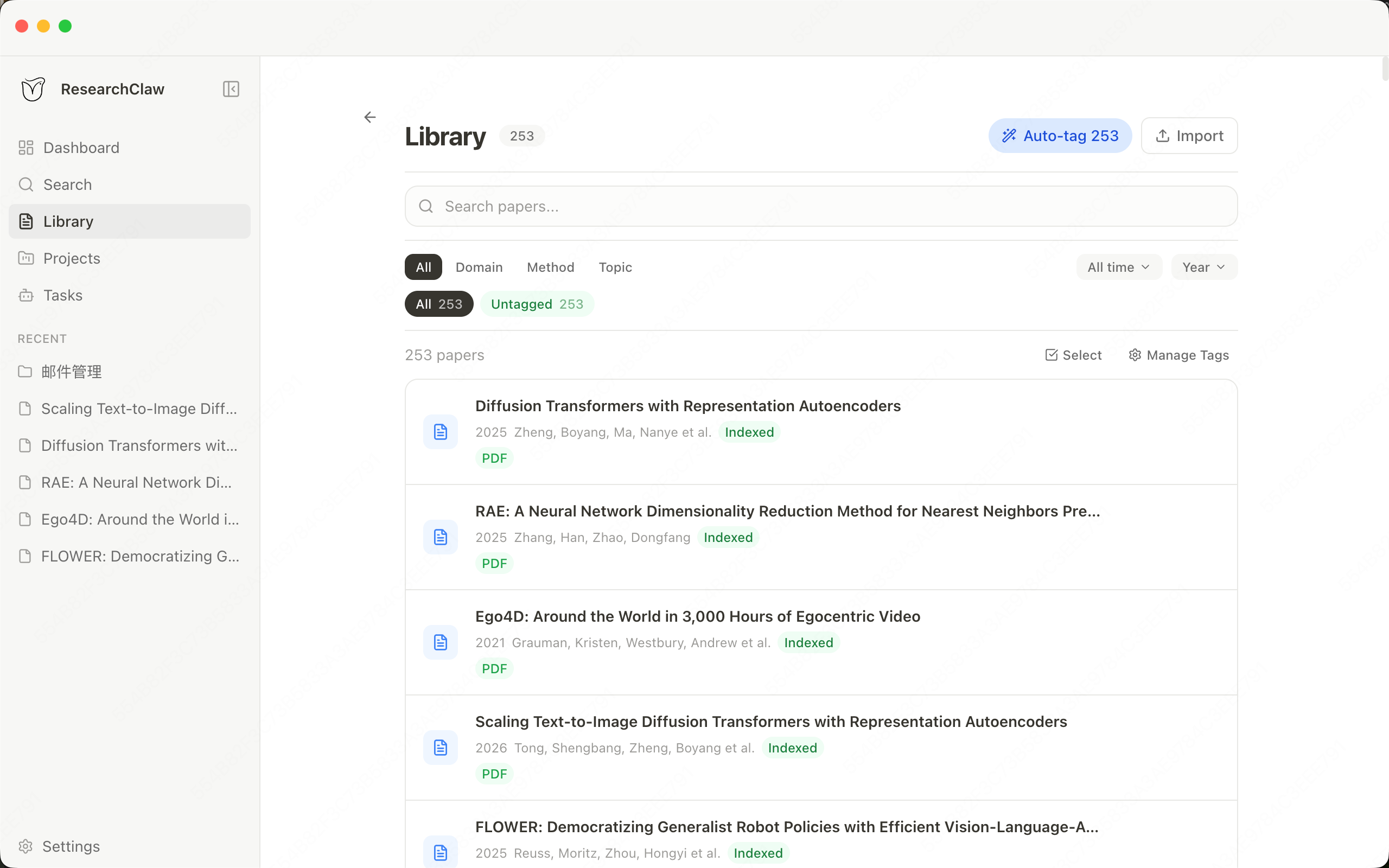Open Search in the sidebar
The image size is (1389, 868).
coord(67,184)
